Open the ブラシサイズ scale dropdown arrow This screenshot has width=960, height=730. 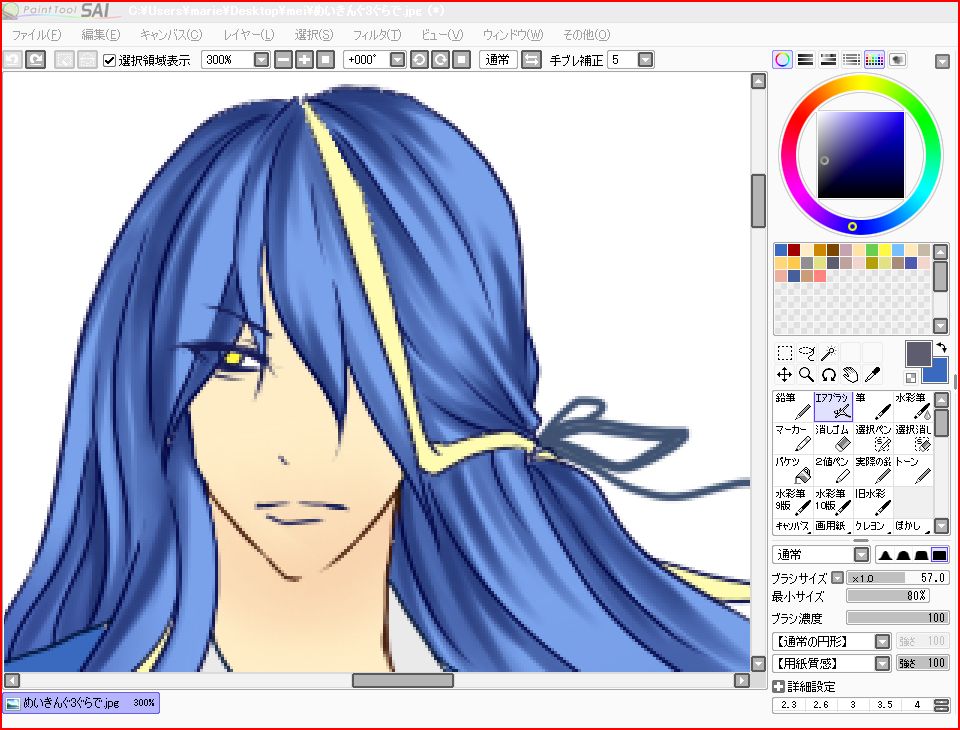click(x=838, y=578)
